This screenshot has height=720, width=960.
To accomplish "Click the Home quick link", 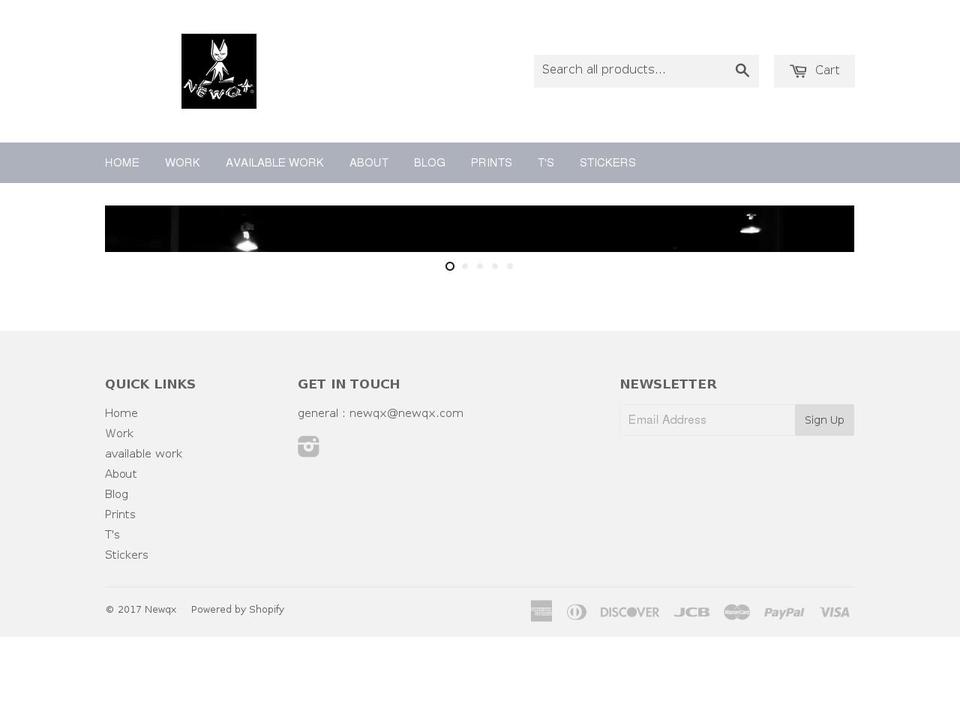I will [x=121, y=413].
